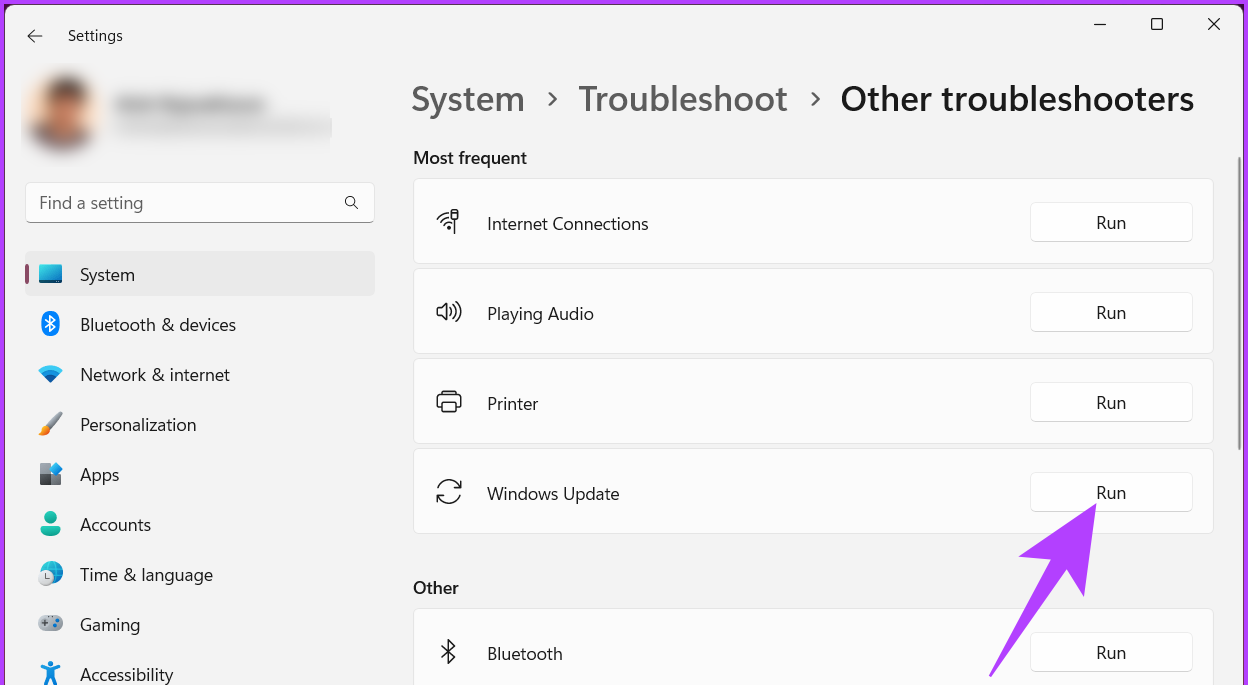Open Bluetooth & devices settings
This screenshot has width=1248, height=685.
200,324
